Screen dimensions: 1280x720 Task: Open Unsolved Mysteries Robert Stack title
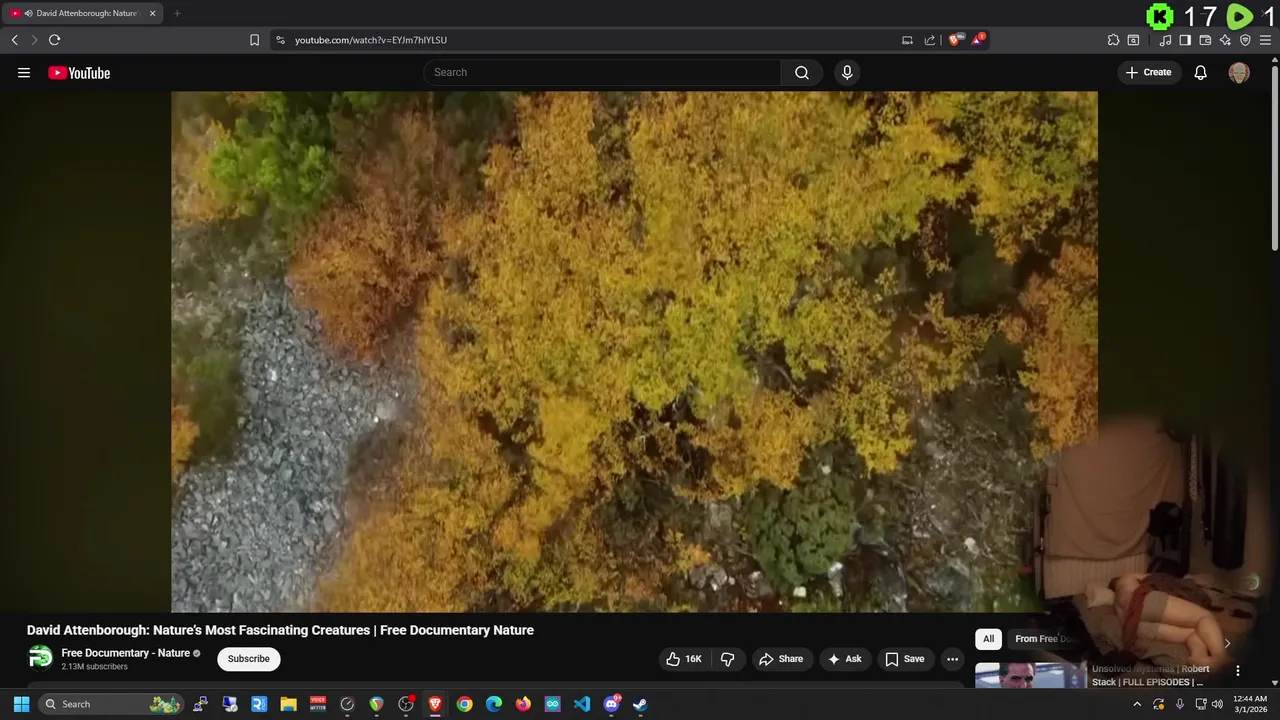tap(1150, 675)
